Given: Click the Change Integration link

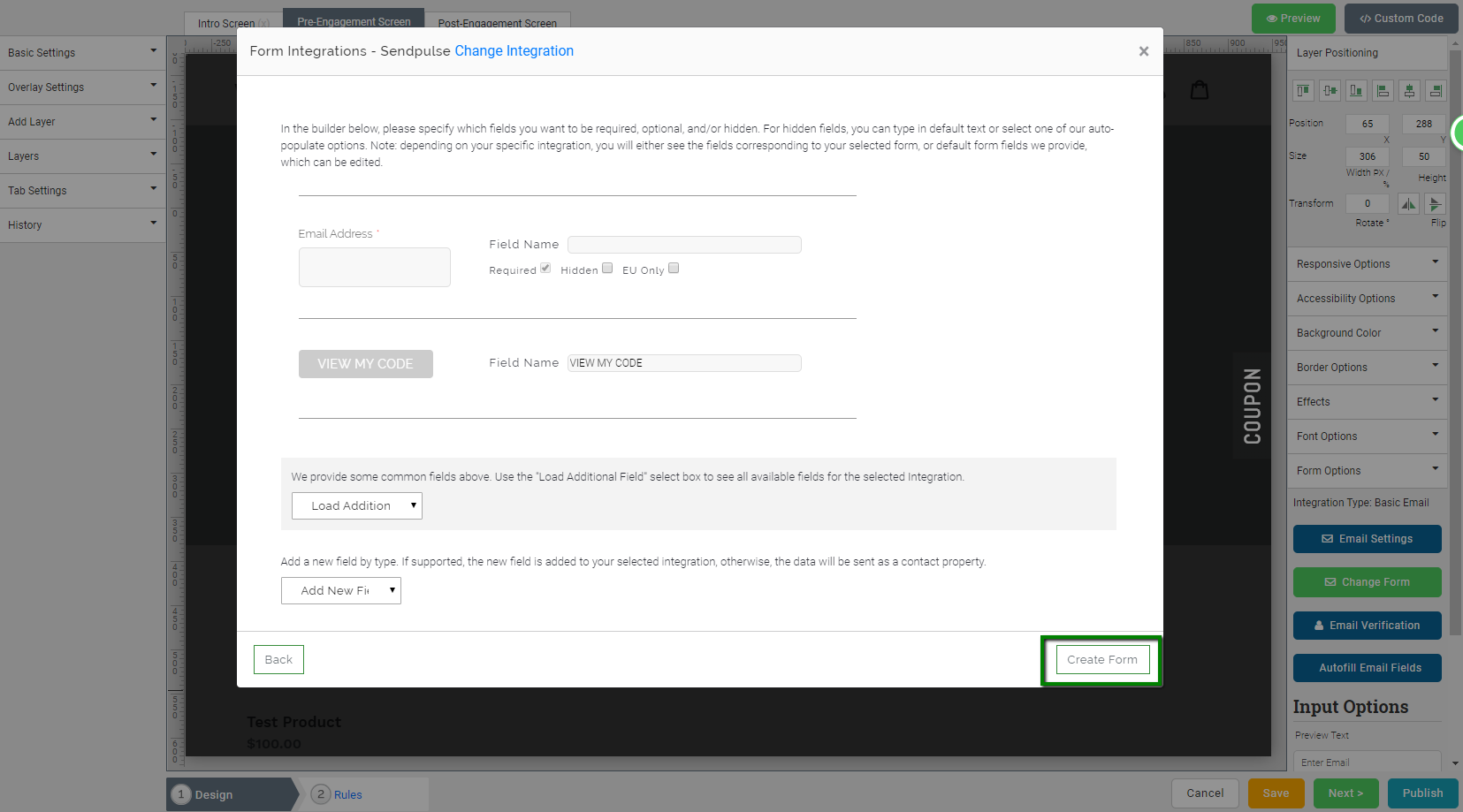Looking at the screenshot, I should pos(514,51).
